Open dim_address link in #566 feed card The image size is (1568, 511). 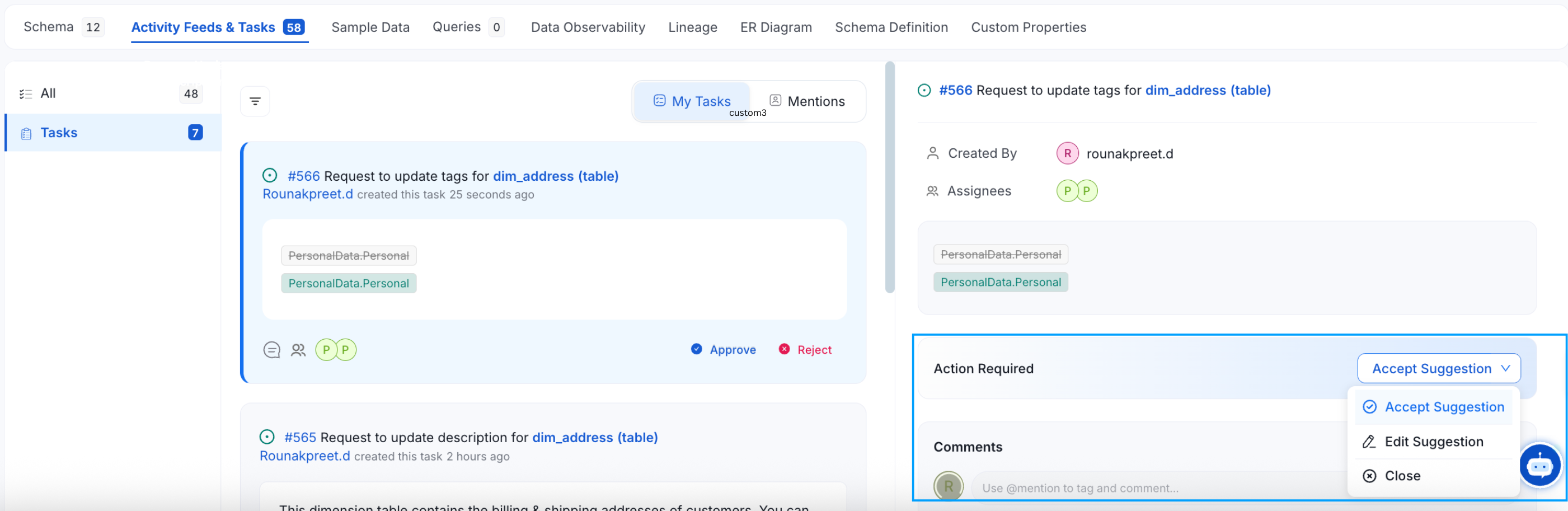[x=555, y=176]
